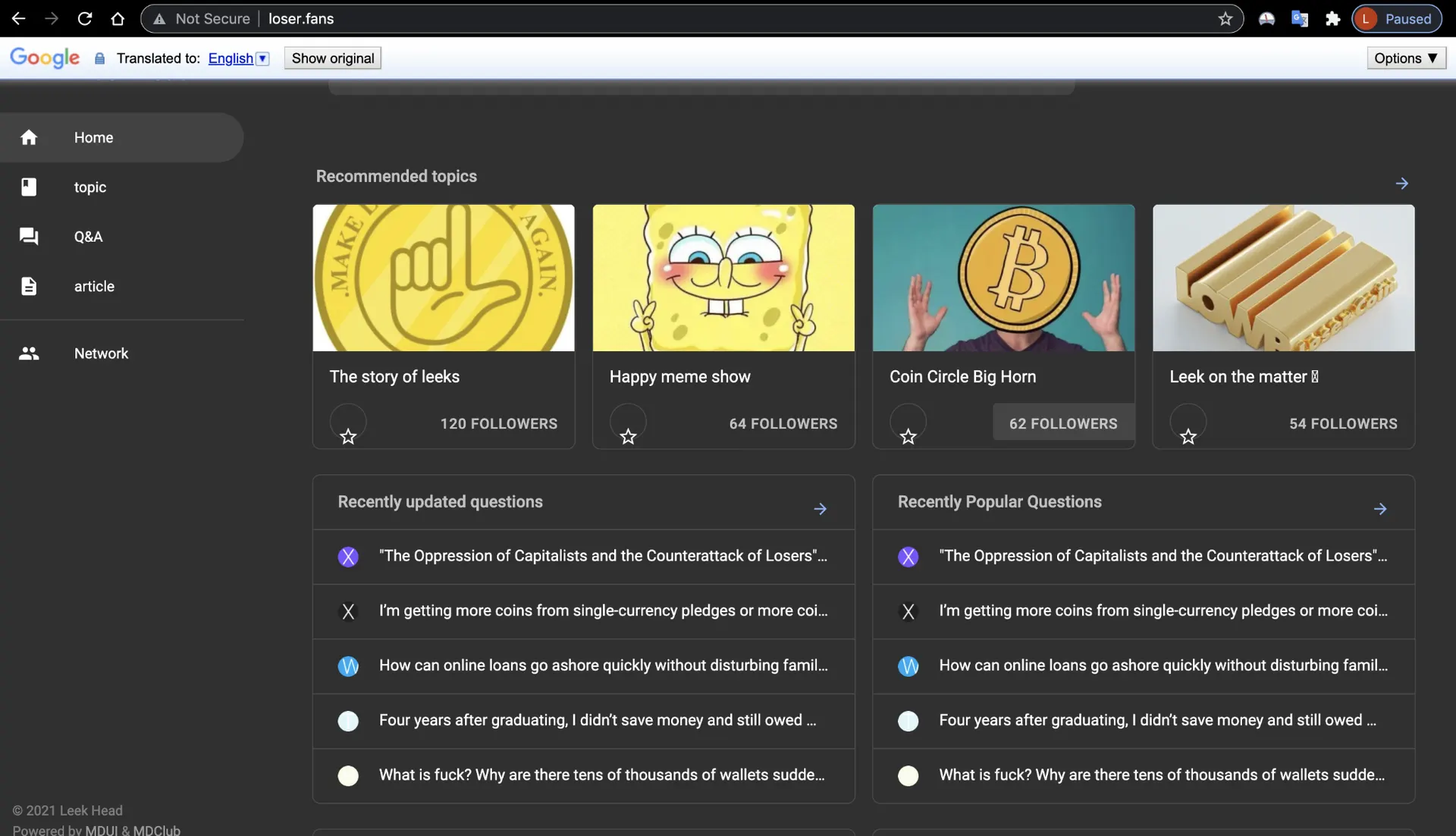This screenshot has width=1456, height=836.
Task: Follow Coin Circle Big Horn with star
Action: pyautogui.click(x=908, y=437)
